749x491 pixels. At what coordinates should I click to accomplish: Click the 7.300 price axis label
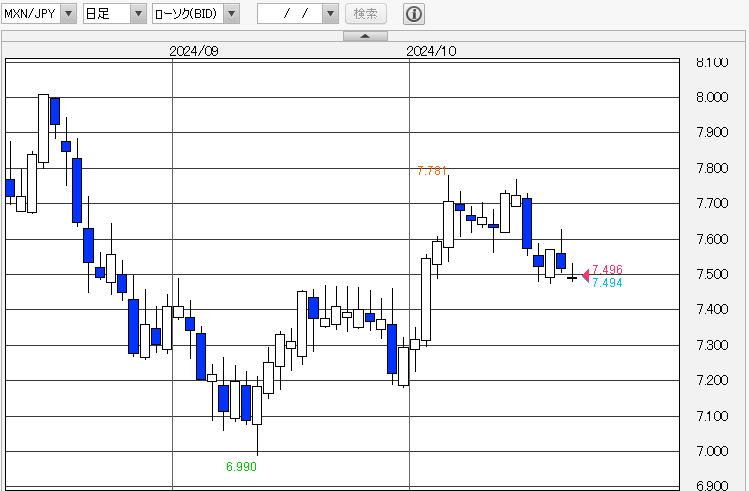click(x=712, y=345)
